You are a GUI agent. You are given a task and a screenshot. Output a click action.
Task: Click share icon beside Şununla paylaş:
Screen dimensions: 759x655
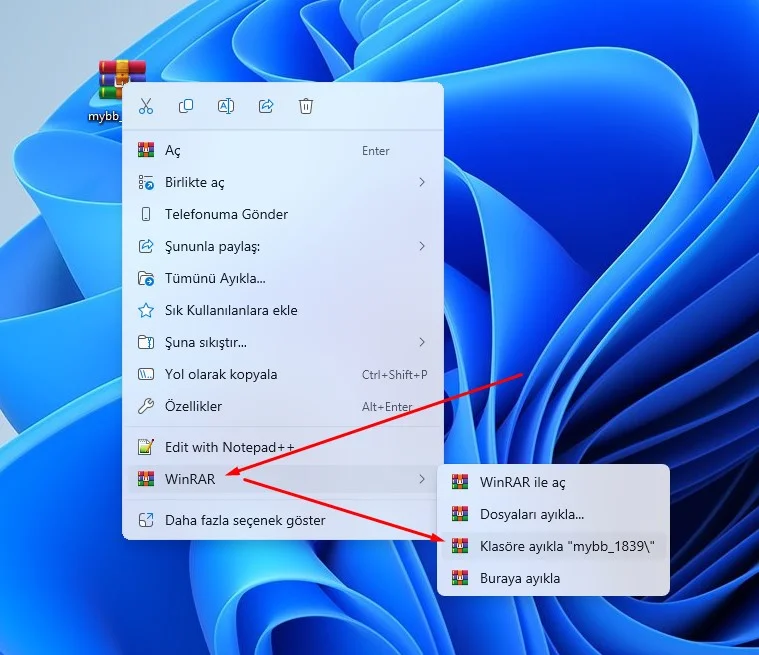(x=146, y=246)
